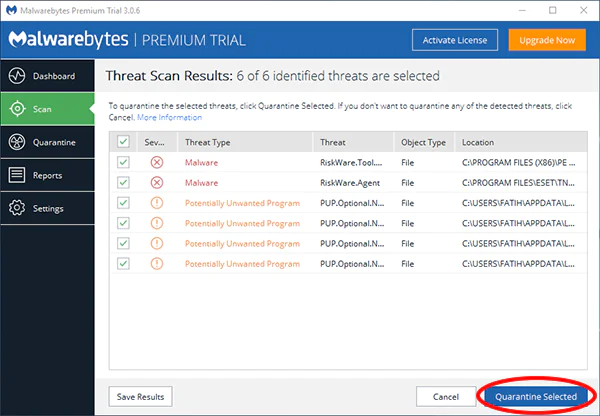600x416 pixels.
Task: Click the Reports list icon
Action: tap(16, 175)
